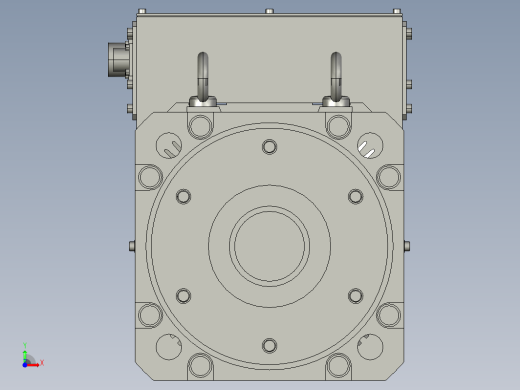Screen dimensions: 520x390
Task: Select the cylindrical connector on the housing's left side
Action: pyautogui.click(x=118, y=60)
